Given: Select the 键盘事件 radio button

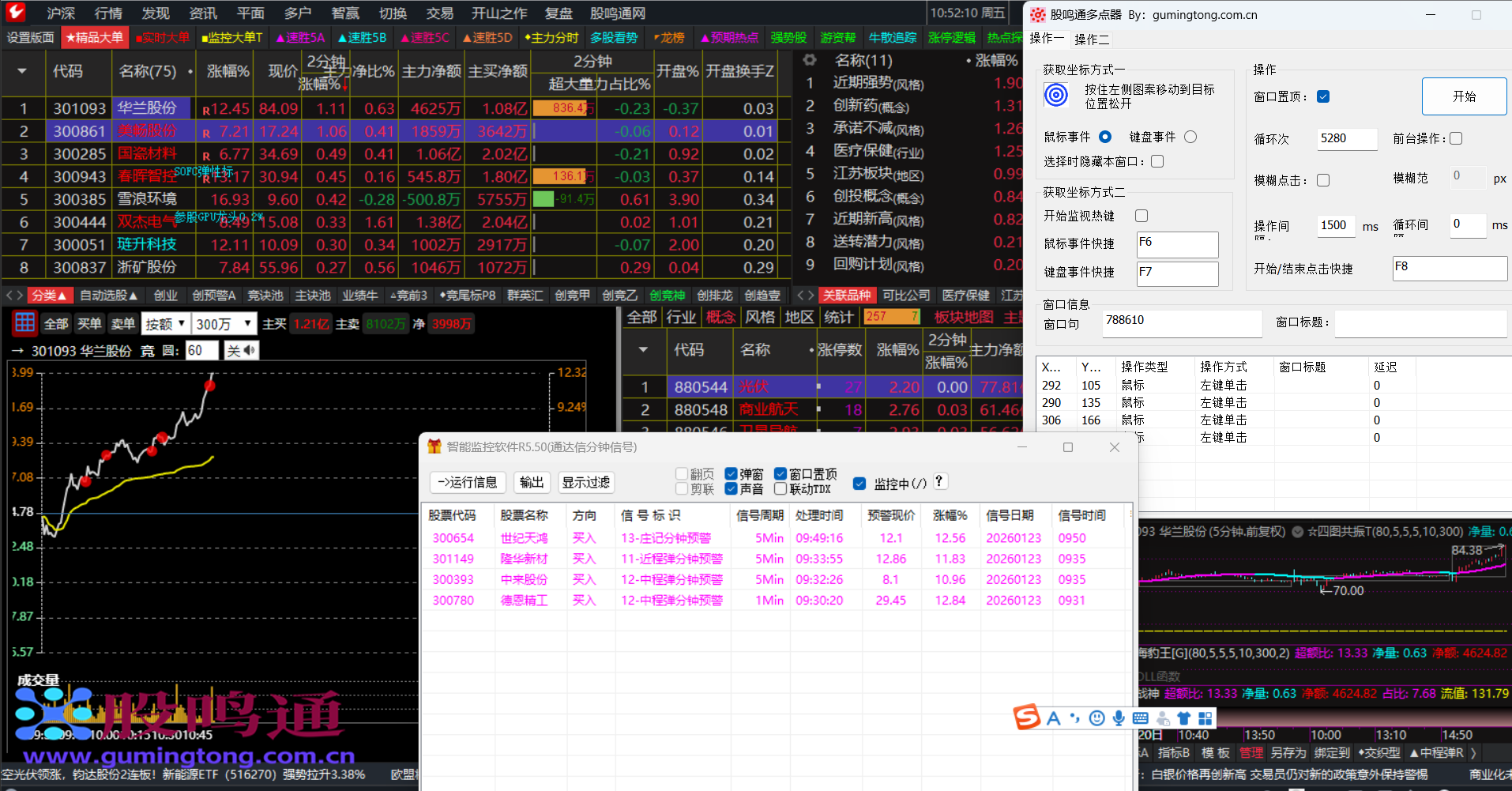Looking at the screenshot, I should pos(1190,136).
